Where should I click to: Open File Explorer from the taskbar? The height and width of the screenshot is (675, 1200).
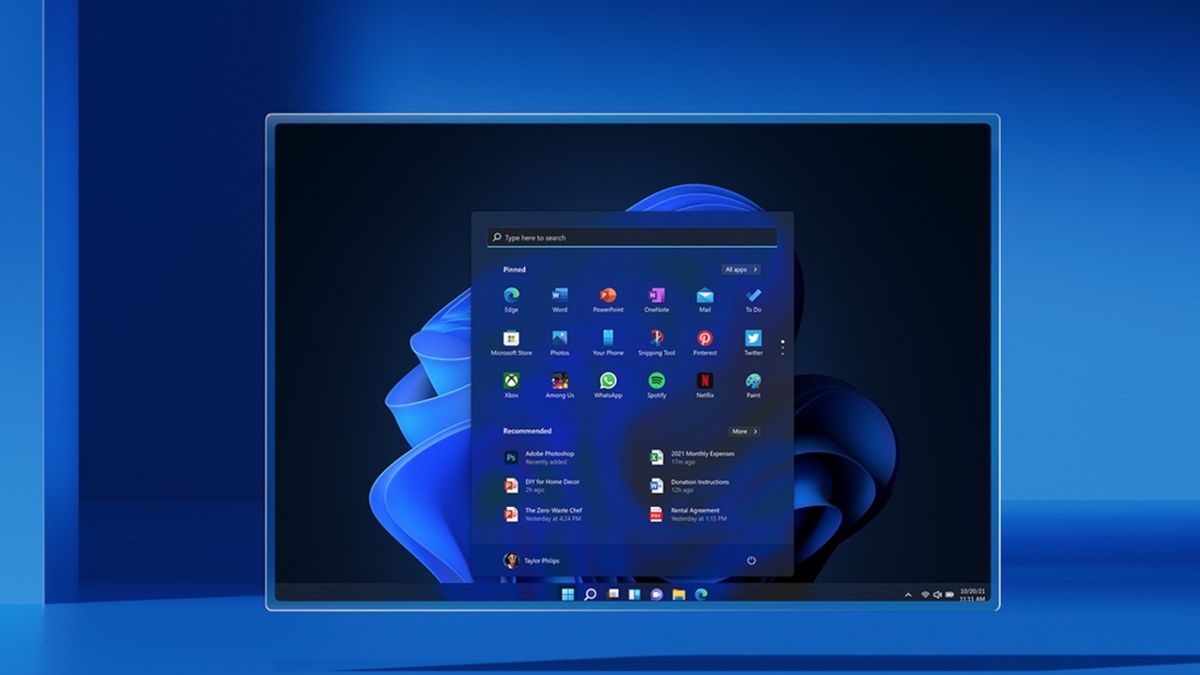tap(679, 593)
